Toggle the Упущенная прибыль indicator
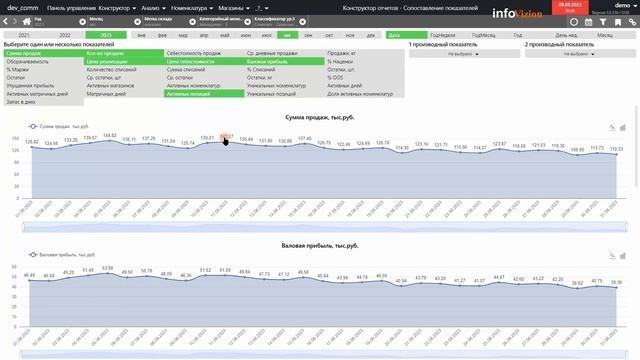 pyautogui.click(x=44, y=86)
